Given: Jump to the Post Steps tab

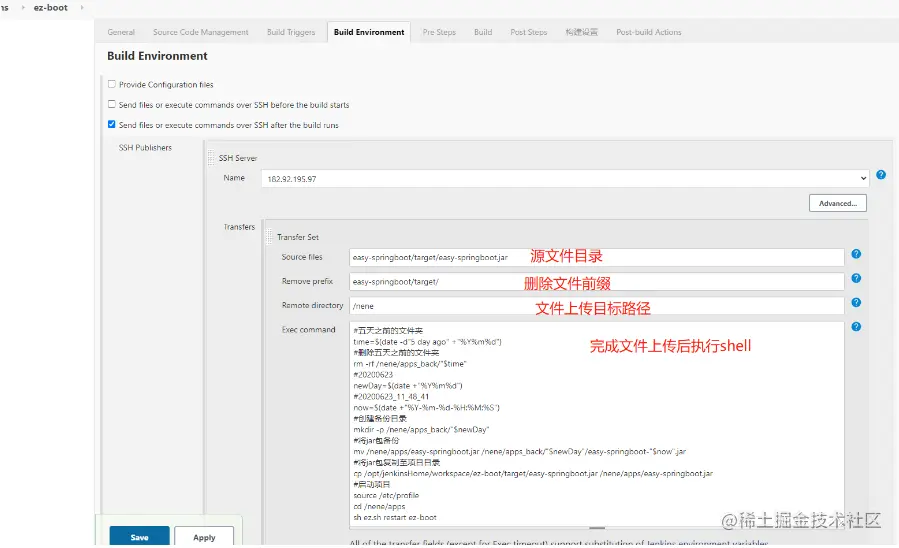Looking at the screenshot, I should 529,32.
